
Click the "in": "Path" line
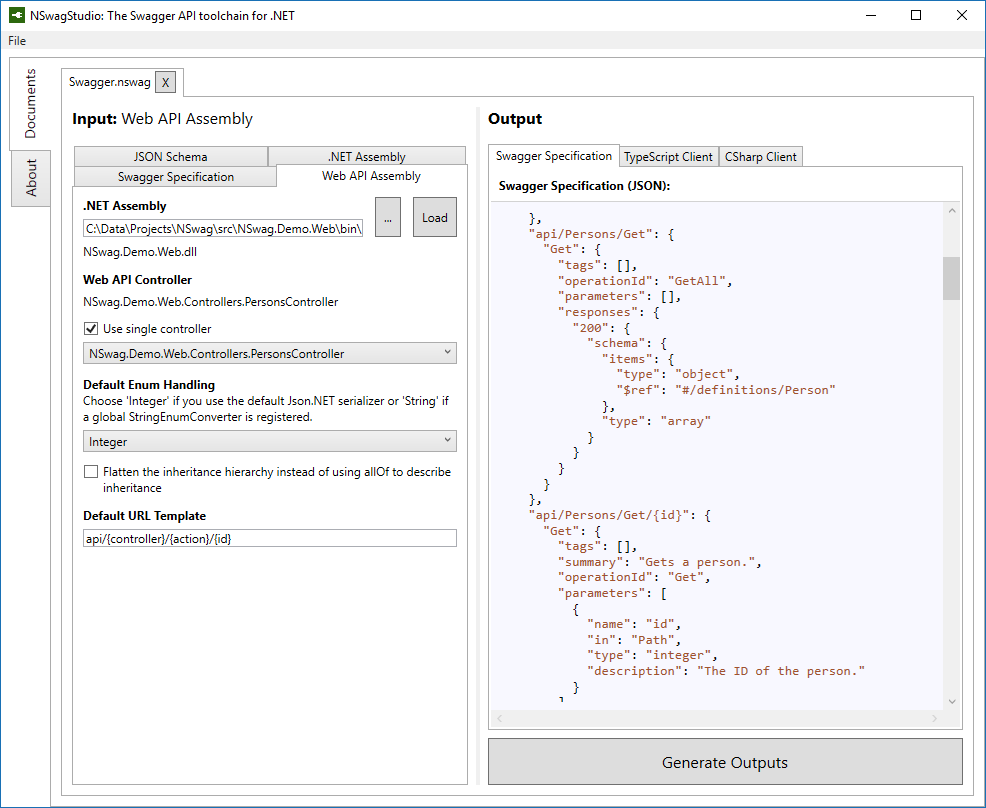click(x=634, y=640)
